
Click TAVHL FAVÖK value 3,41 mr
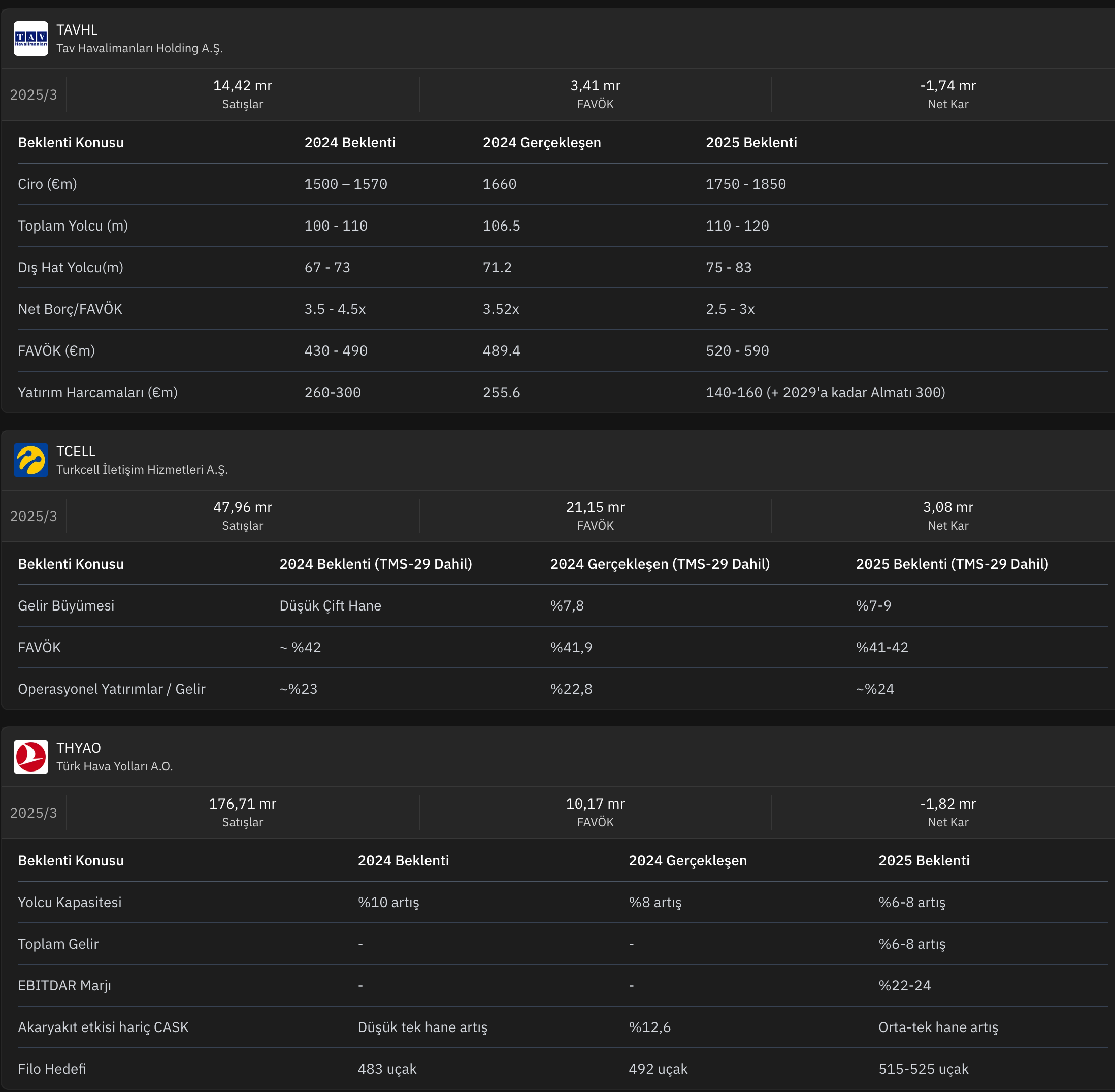[595, 85]
